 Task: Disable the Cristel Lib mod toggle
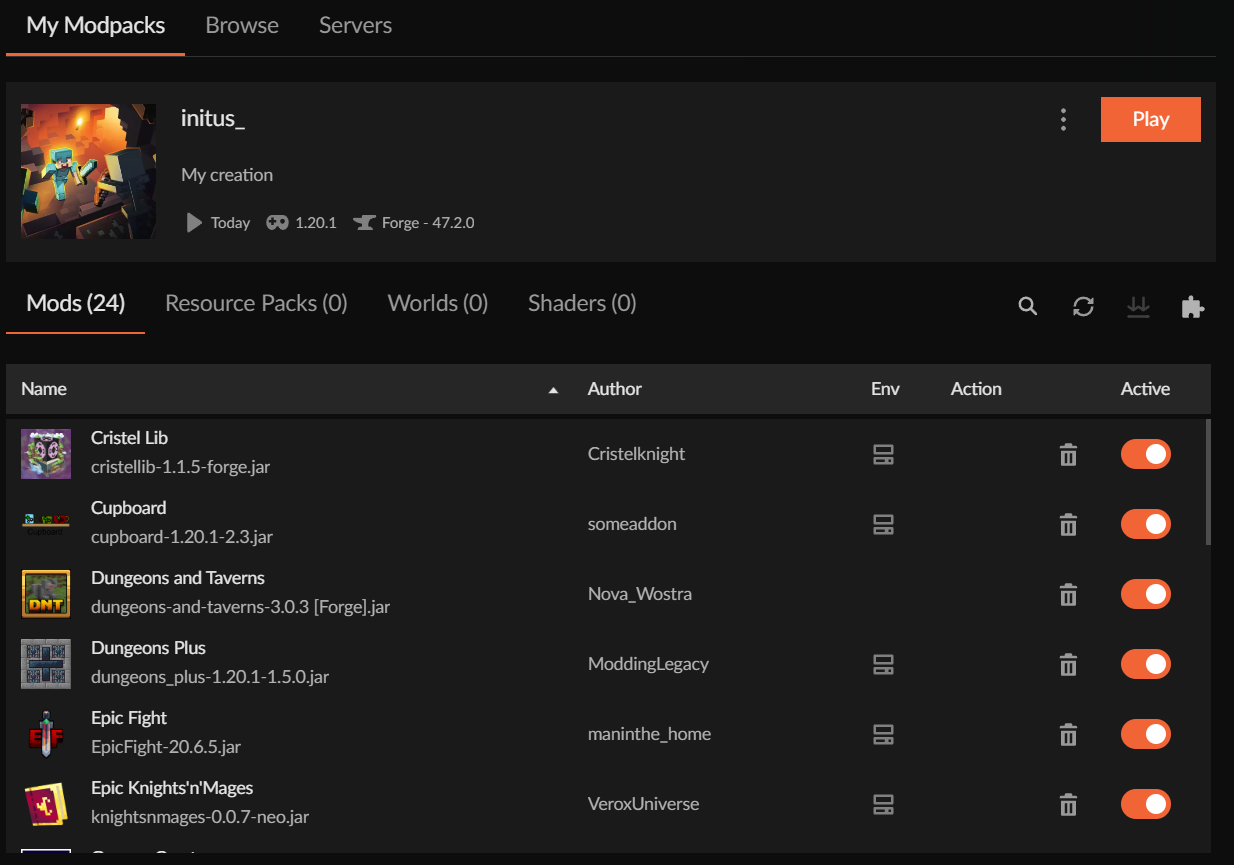(x=1146, y=454)
